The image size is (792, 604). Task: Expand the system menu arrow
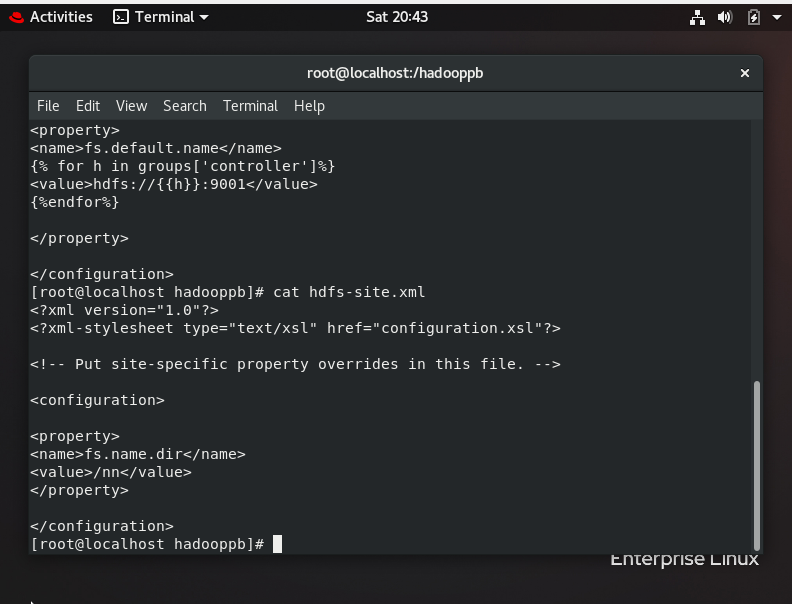point(777,18)
